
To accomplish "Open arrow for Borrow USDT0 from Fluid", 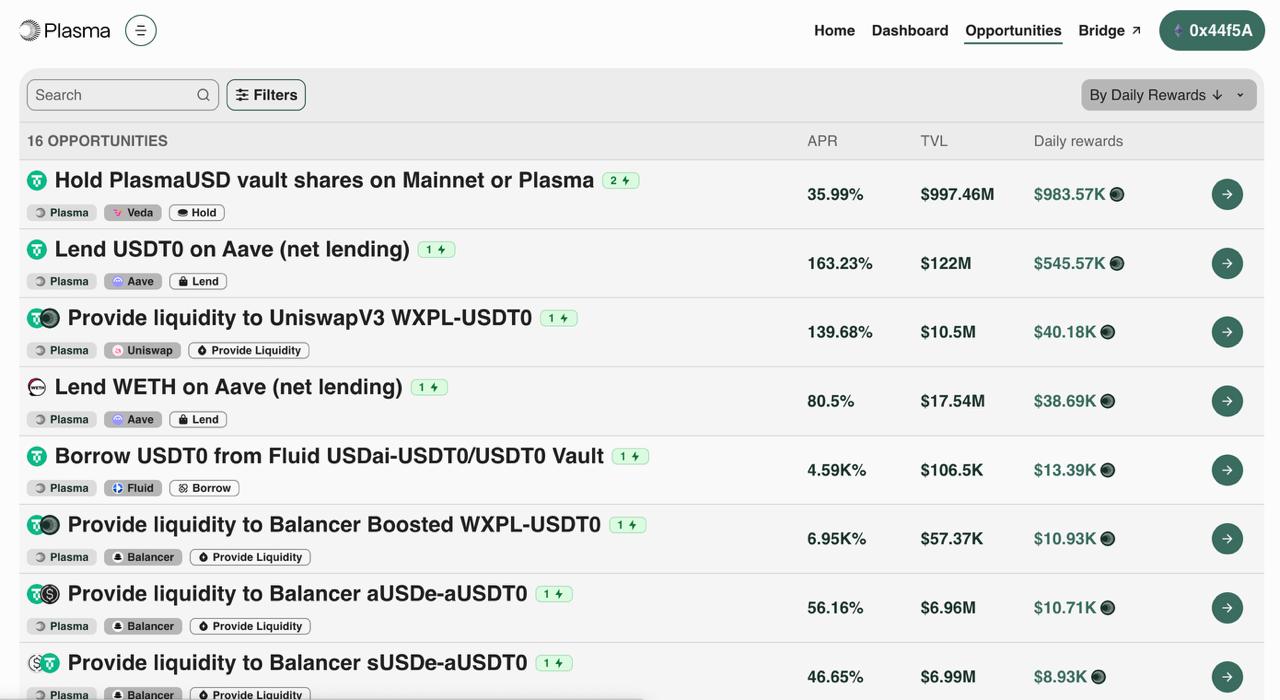I will pos(1227,470).
